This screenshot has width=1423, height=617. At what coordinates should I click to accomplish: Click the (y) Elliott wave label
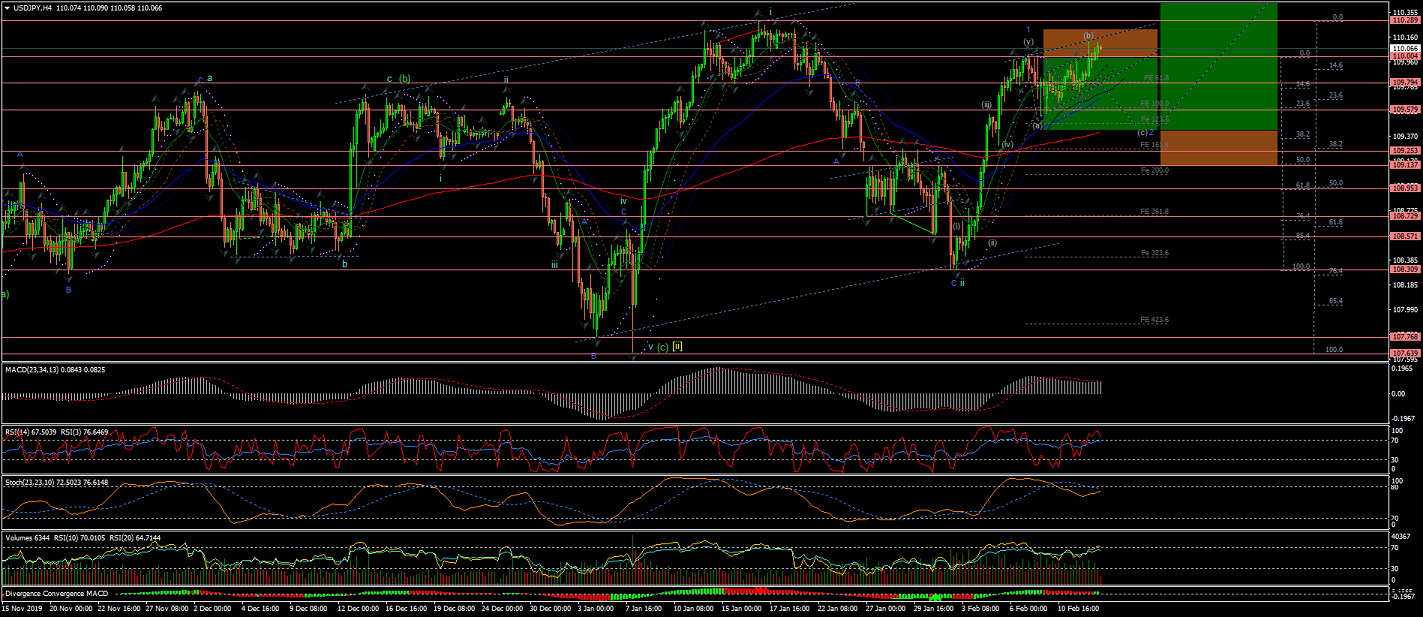click(x=1027, y=41)
